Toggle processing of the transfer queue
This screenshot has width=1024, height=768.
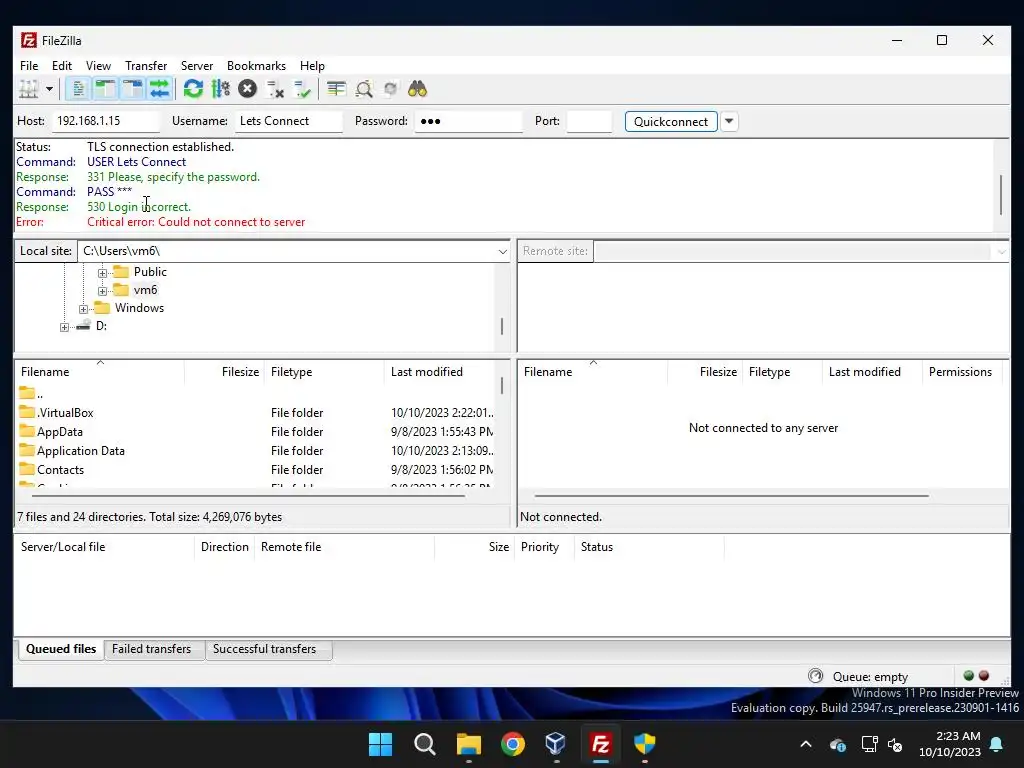(221, 89)
